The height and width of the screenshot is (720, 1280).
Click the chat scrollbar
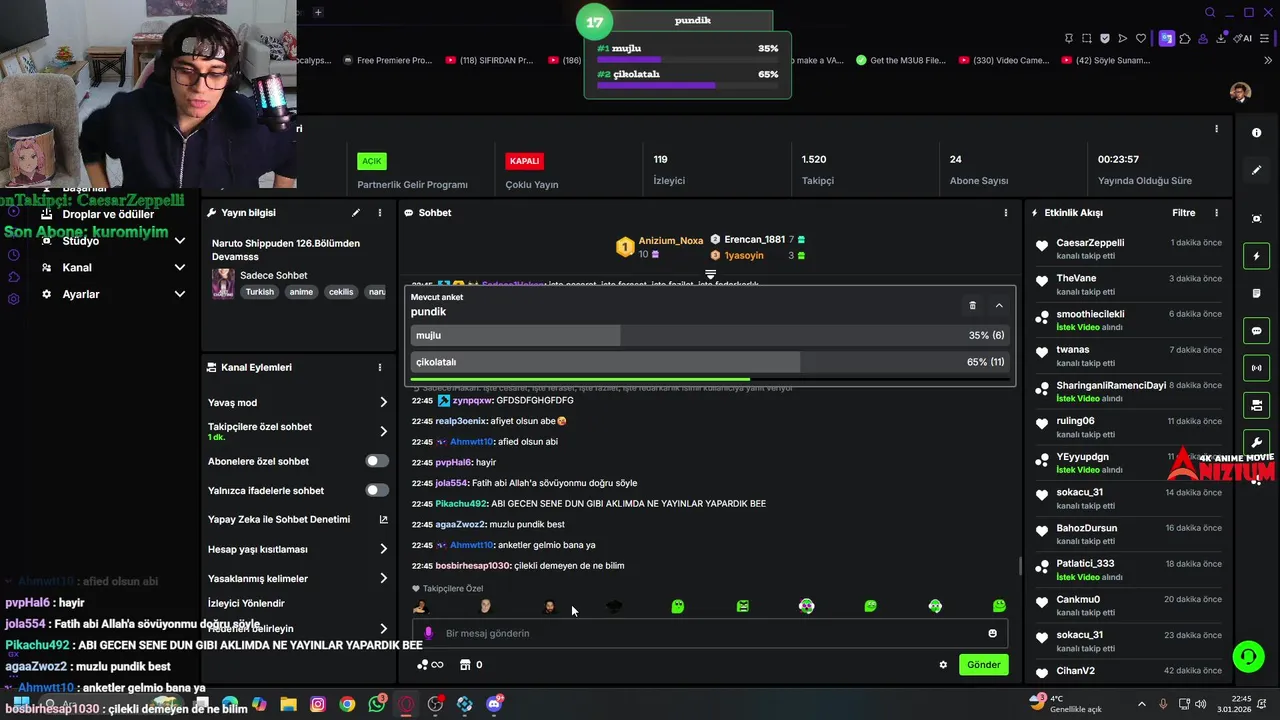[1019, 566]
